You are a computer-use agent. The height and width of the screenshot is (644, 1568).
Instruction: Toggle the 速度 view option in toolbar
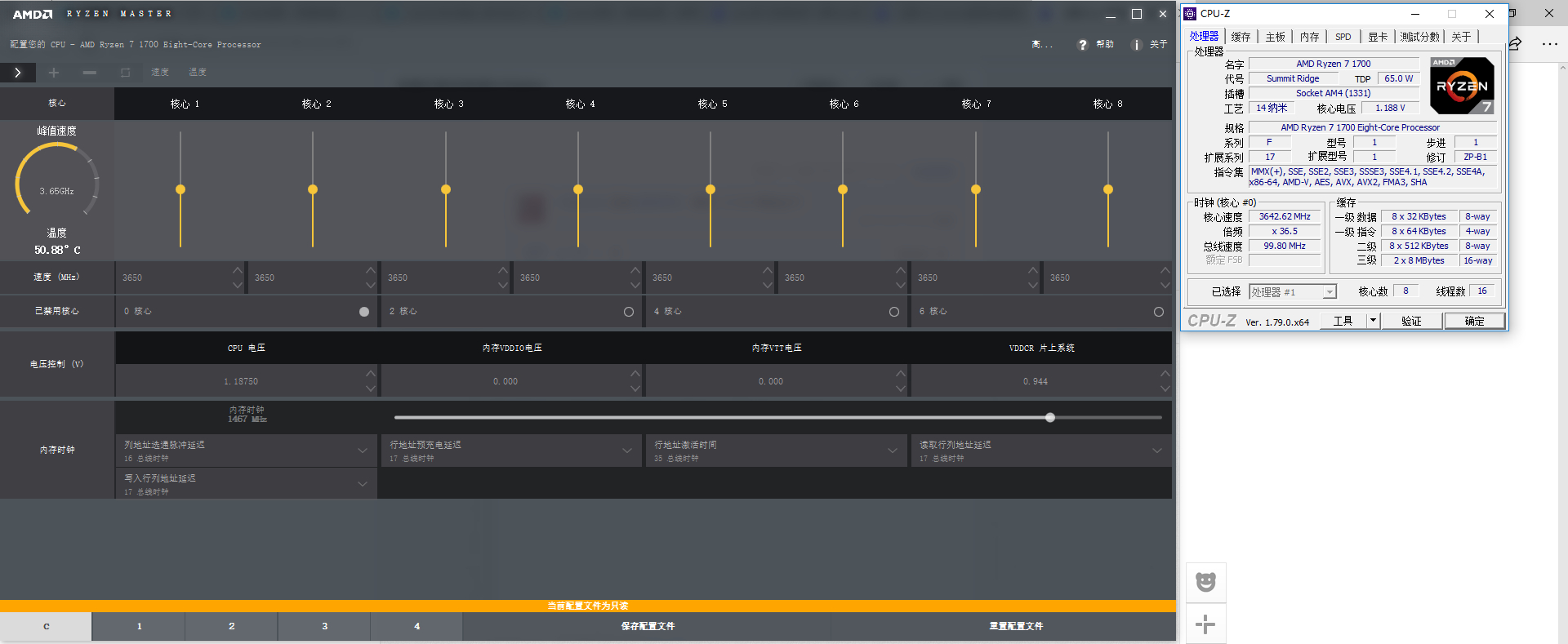point(160,73)
